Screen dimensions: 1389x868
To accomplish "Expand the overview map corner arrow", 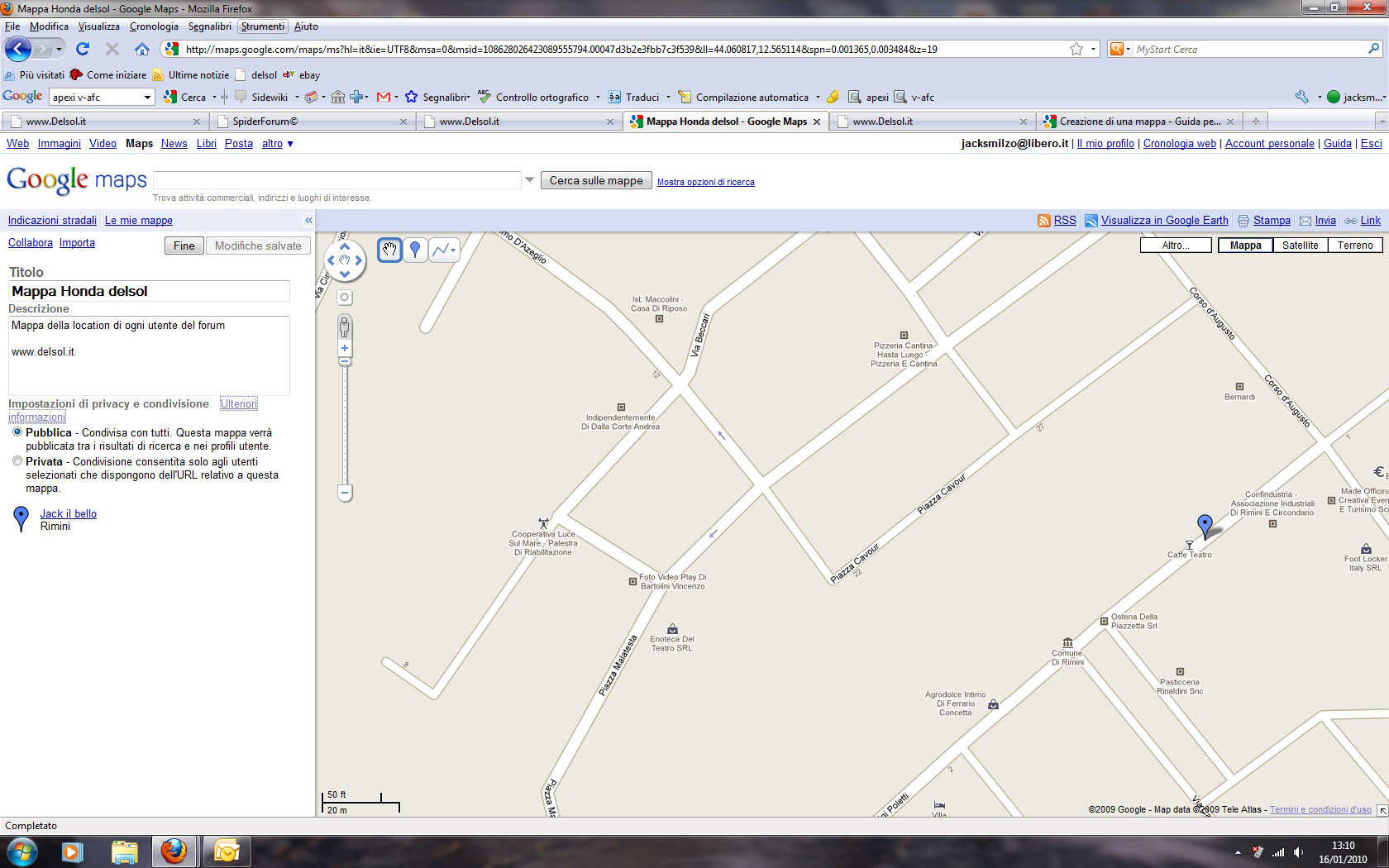I will [1382, 810].
